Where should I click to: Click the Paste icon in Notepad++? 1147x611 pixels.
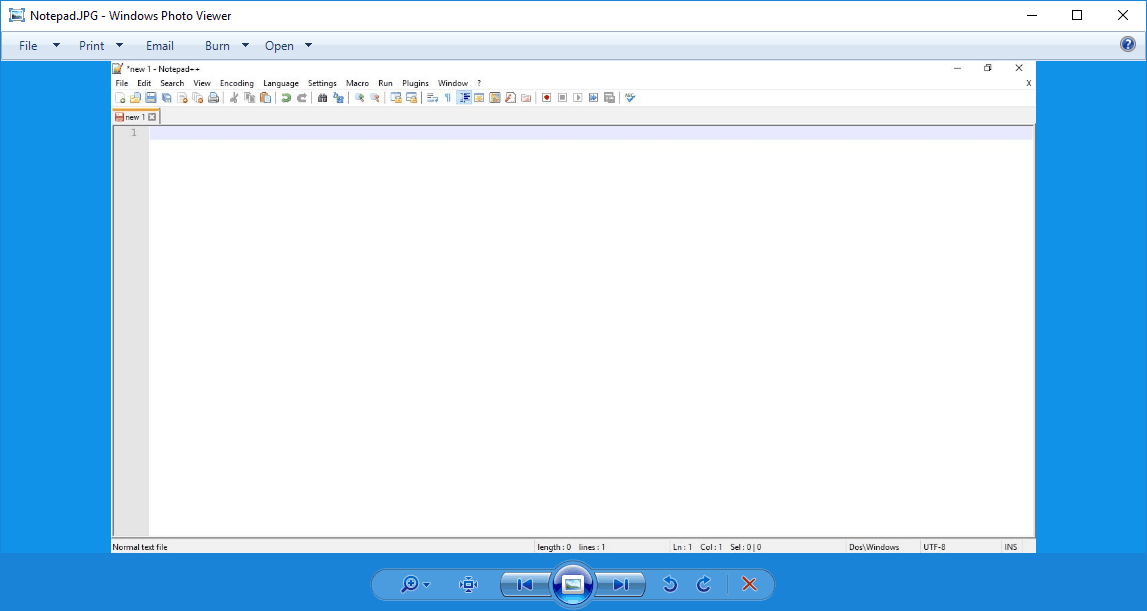266,97
